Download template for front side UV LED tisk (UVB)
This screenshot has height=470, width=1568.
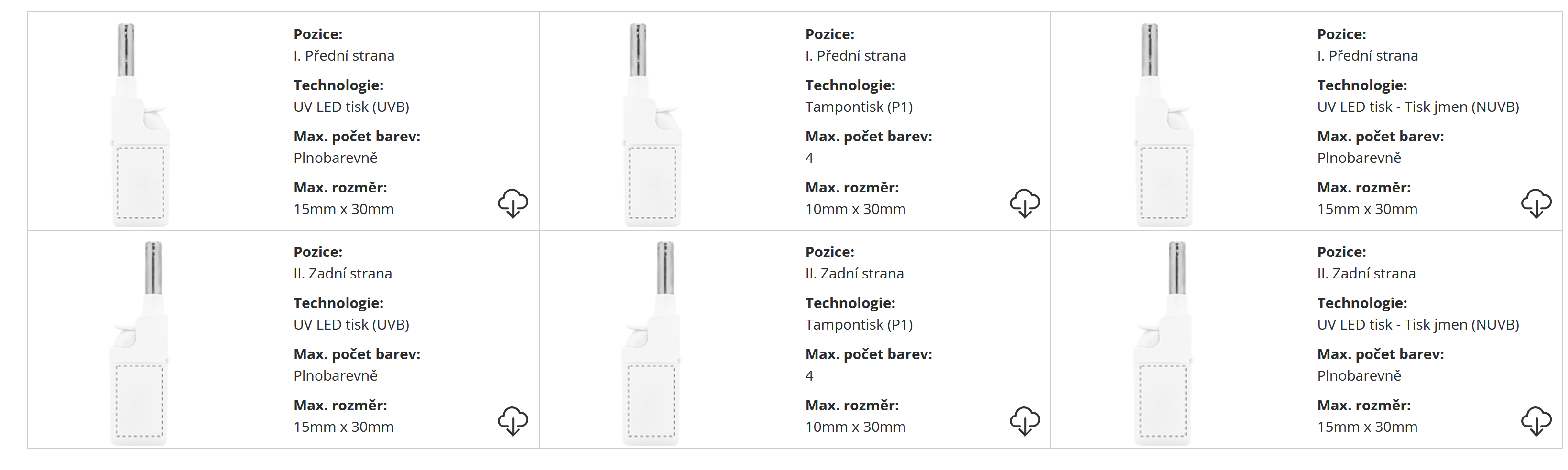pos(512,203)
